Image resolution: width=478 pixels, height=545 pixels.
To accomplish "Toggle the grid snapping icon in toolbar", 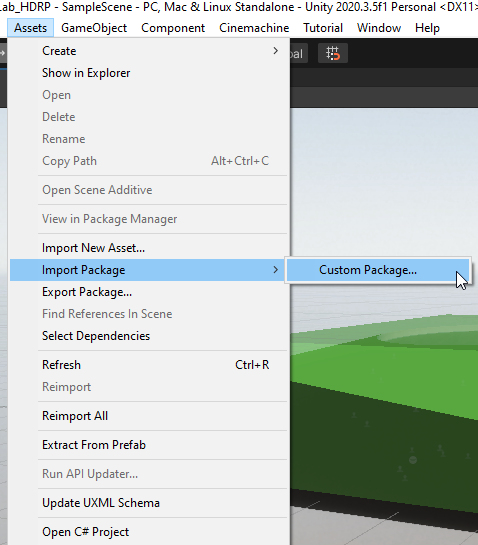I will [333, 54].
